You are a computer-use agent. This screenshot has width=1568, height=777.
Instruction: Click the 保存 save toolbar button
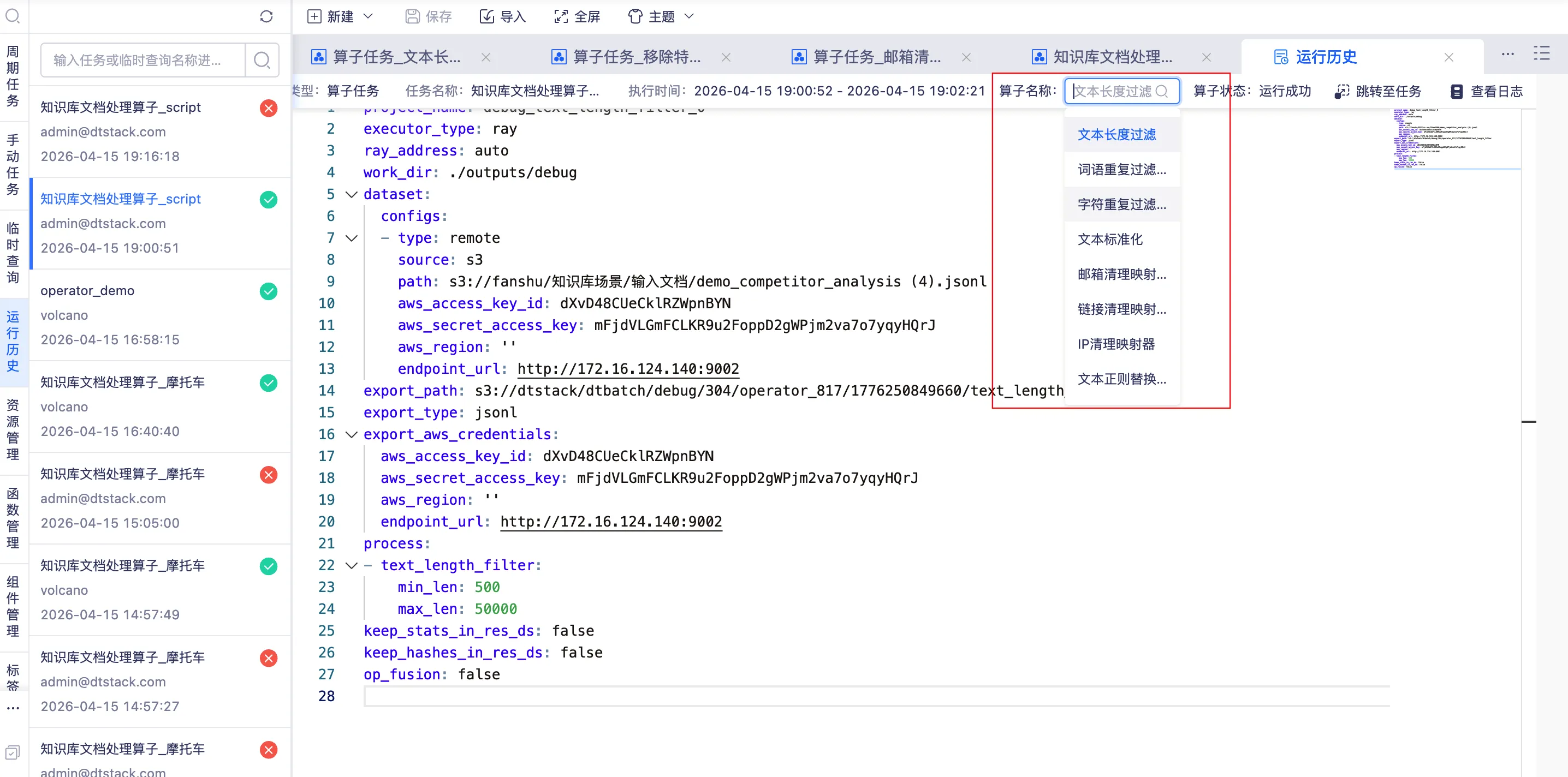point(429,16)
